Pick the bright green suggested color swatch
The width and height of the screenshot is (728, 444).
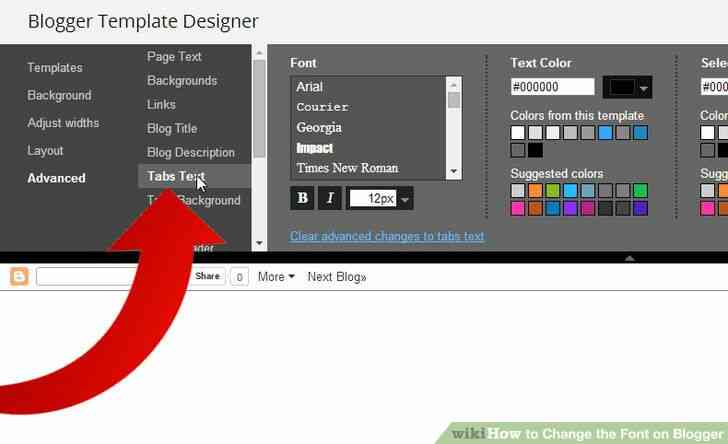click(640, 190)
